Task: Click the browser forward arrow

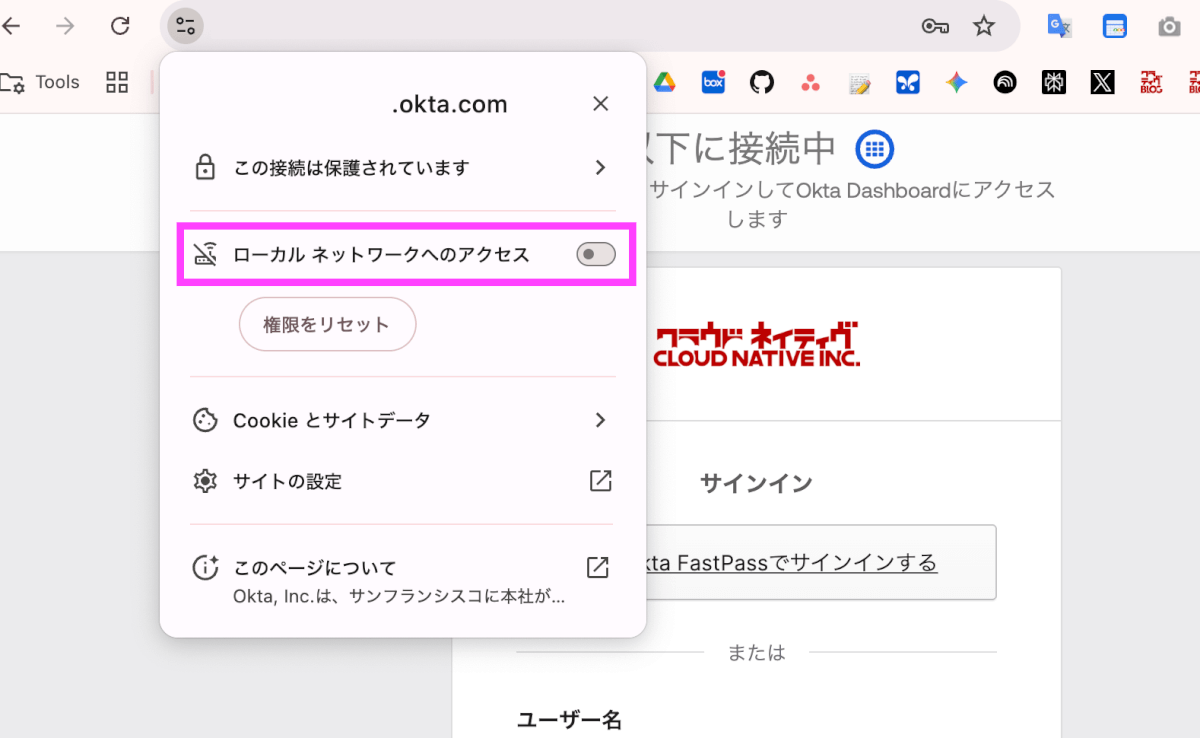Action: (65, 26)
